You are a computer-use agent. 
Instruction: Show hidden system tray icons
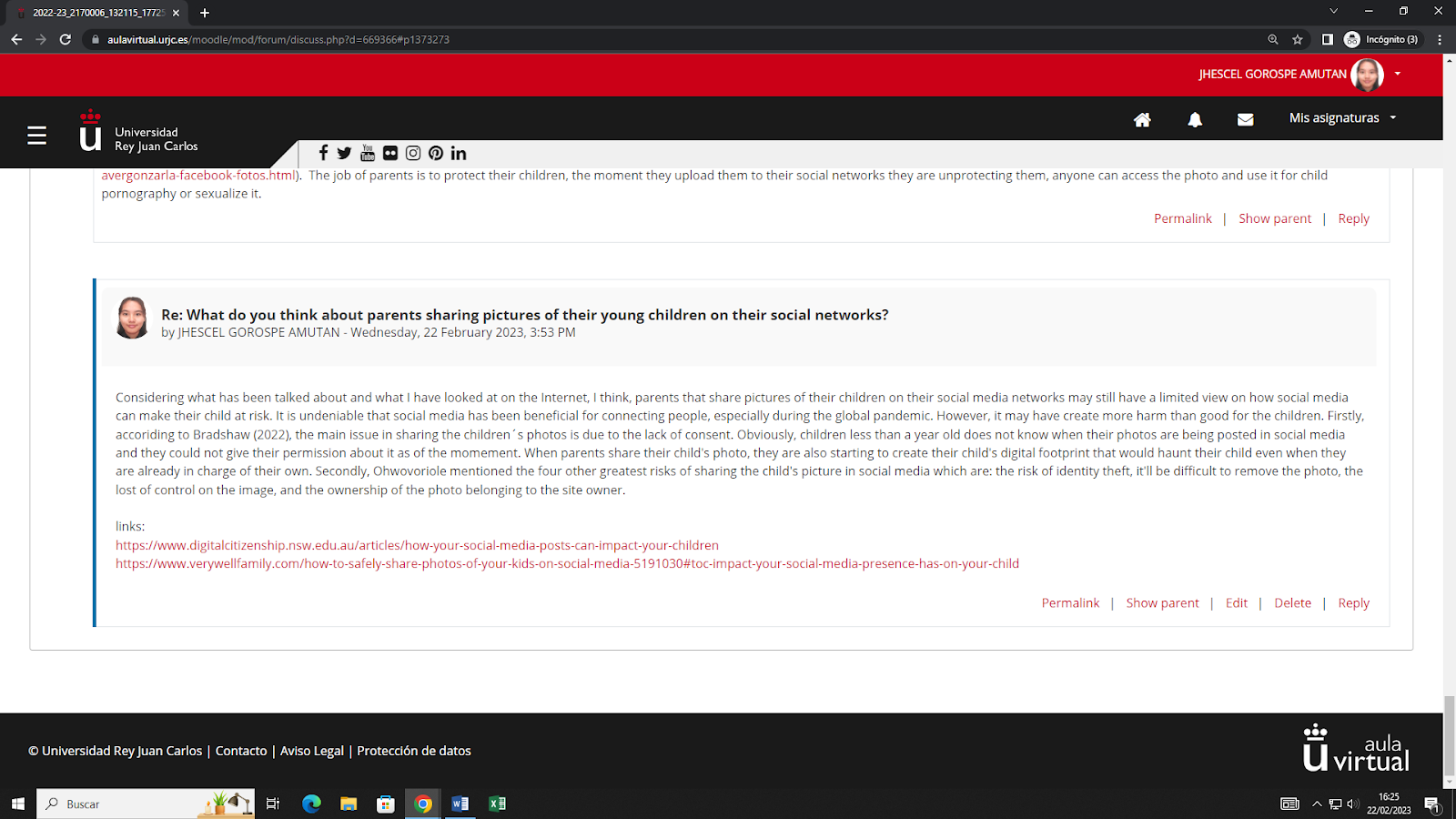[1317, 804]
